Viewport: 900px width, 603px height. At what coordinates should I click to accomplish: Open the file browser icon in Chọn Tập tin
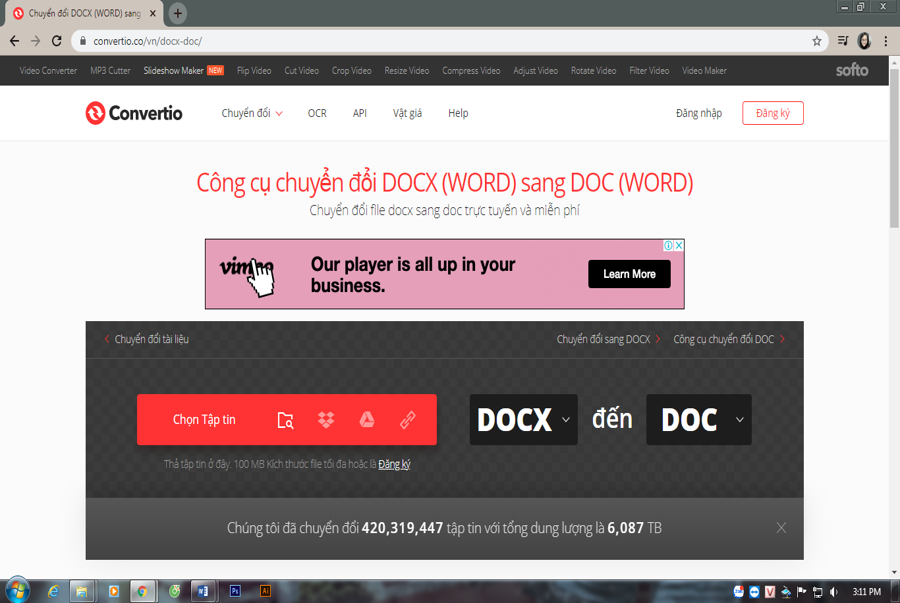(x=285, y=420)
